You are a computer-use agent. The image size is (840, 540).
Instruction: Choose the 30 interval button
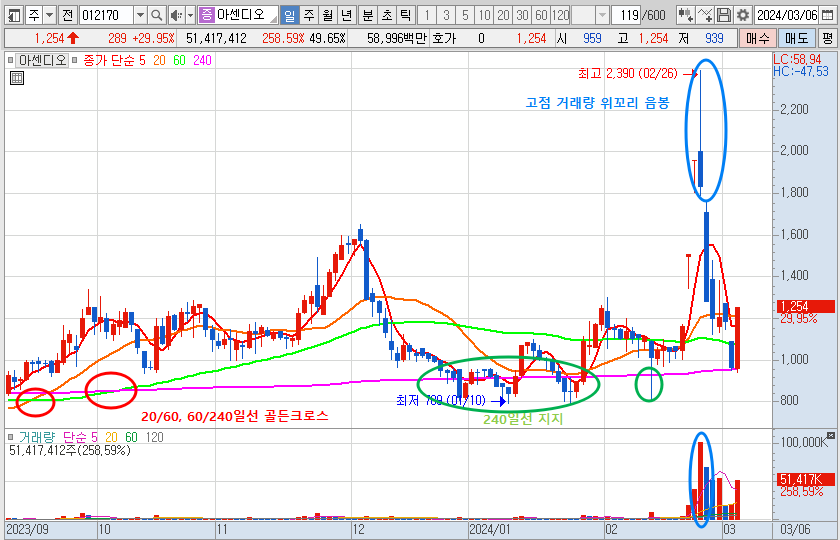point(522,15)
